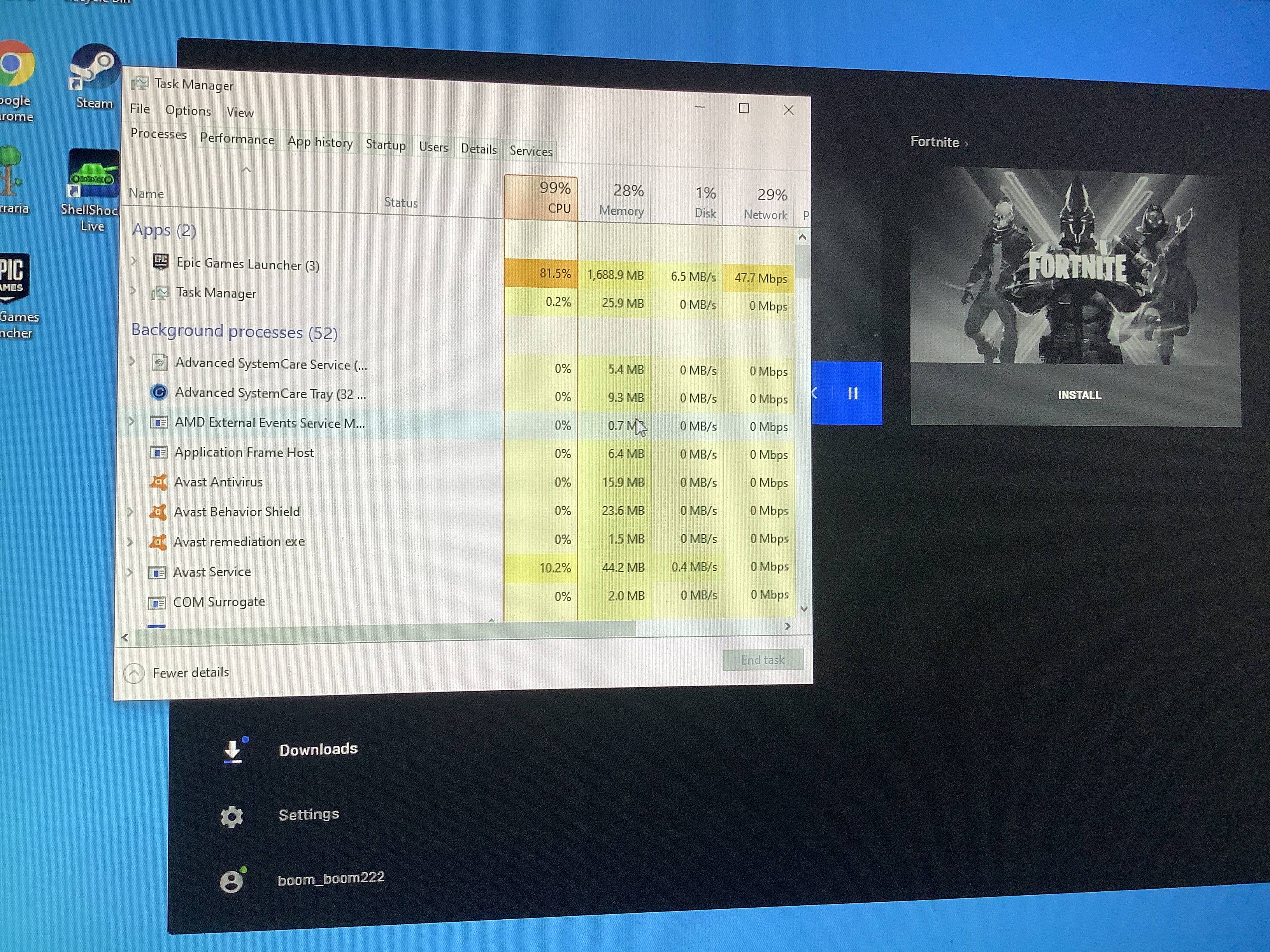Switch to the Startup tab
This screenshot has height=952, width=1270.
(386, 145)
